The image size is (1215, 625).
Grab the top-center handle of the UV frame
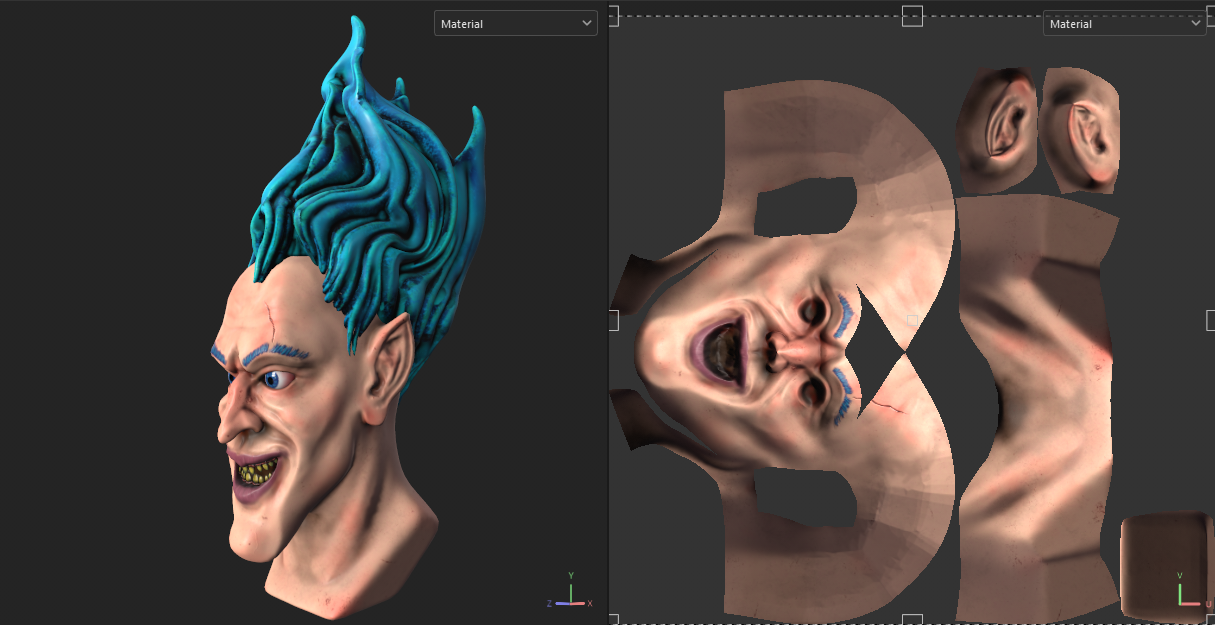(912, 16)
